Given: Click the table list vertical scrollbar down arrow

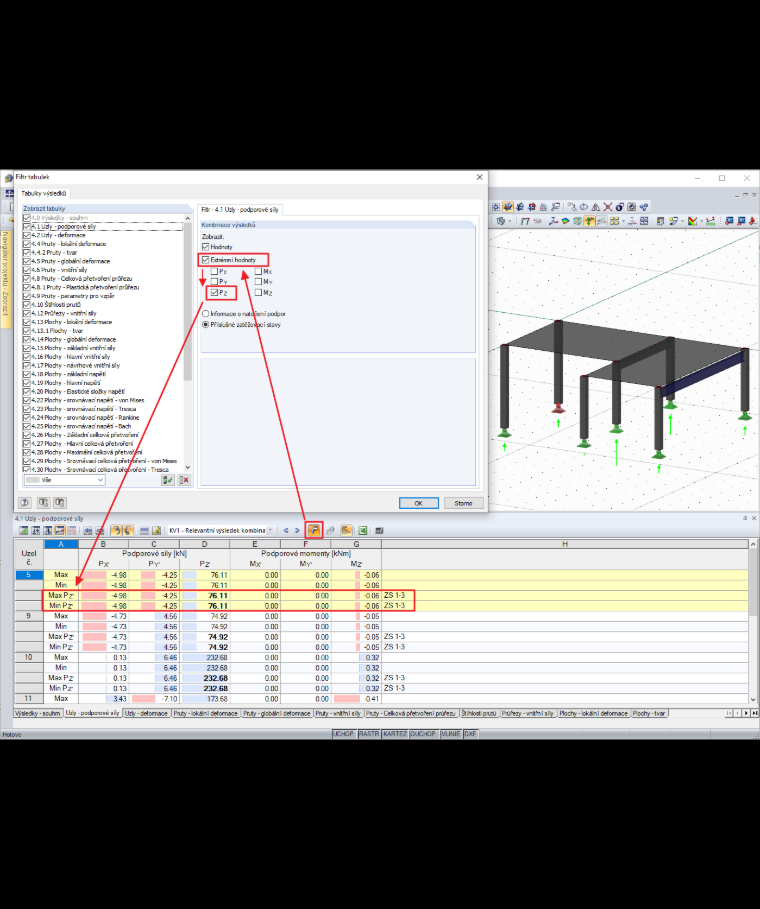Looking at the screenshot, I should tap(187, 467).
